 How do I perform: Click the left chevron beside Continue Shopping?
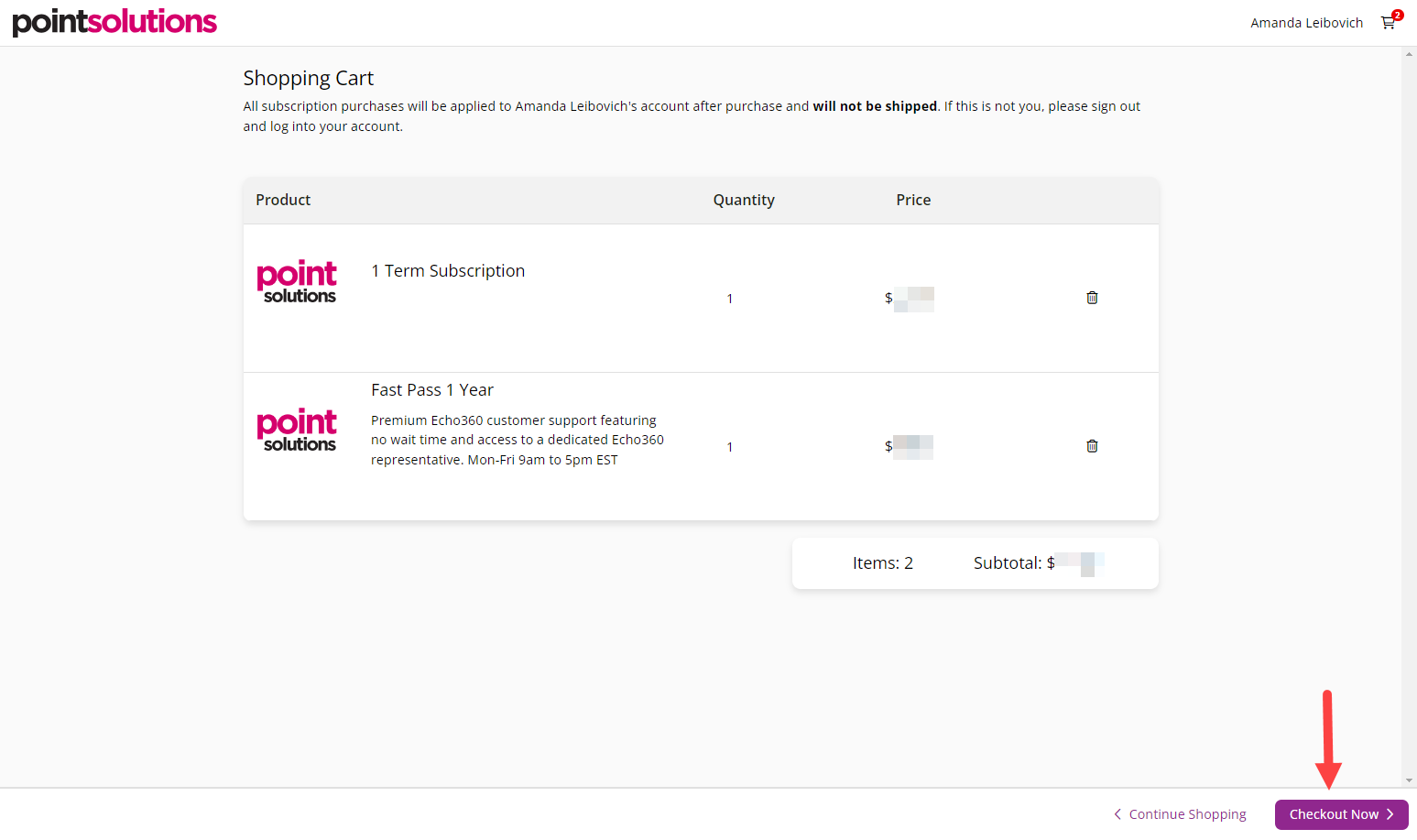tap(1117, 814)
